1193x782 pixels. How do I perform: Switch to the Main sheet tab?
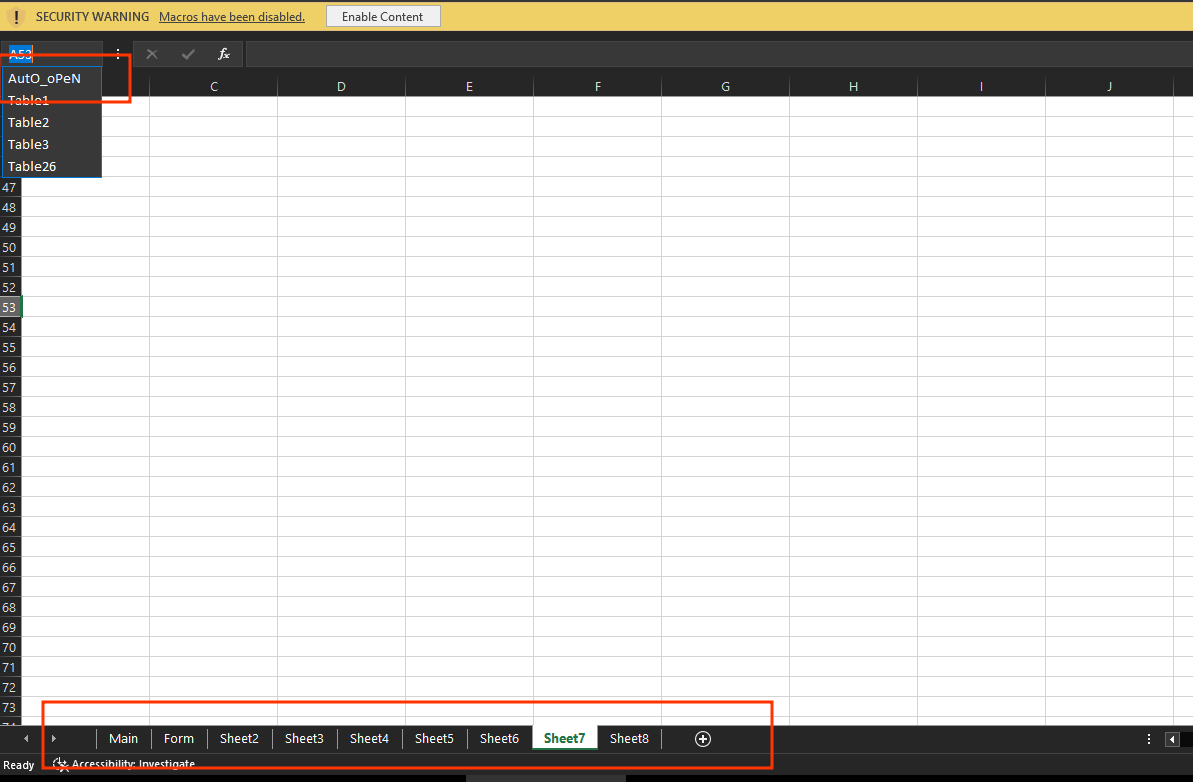(124, 739)
